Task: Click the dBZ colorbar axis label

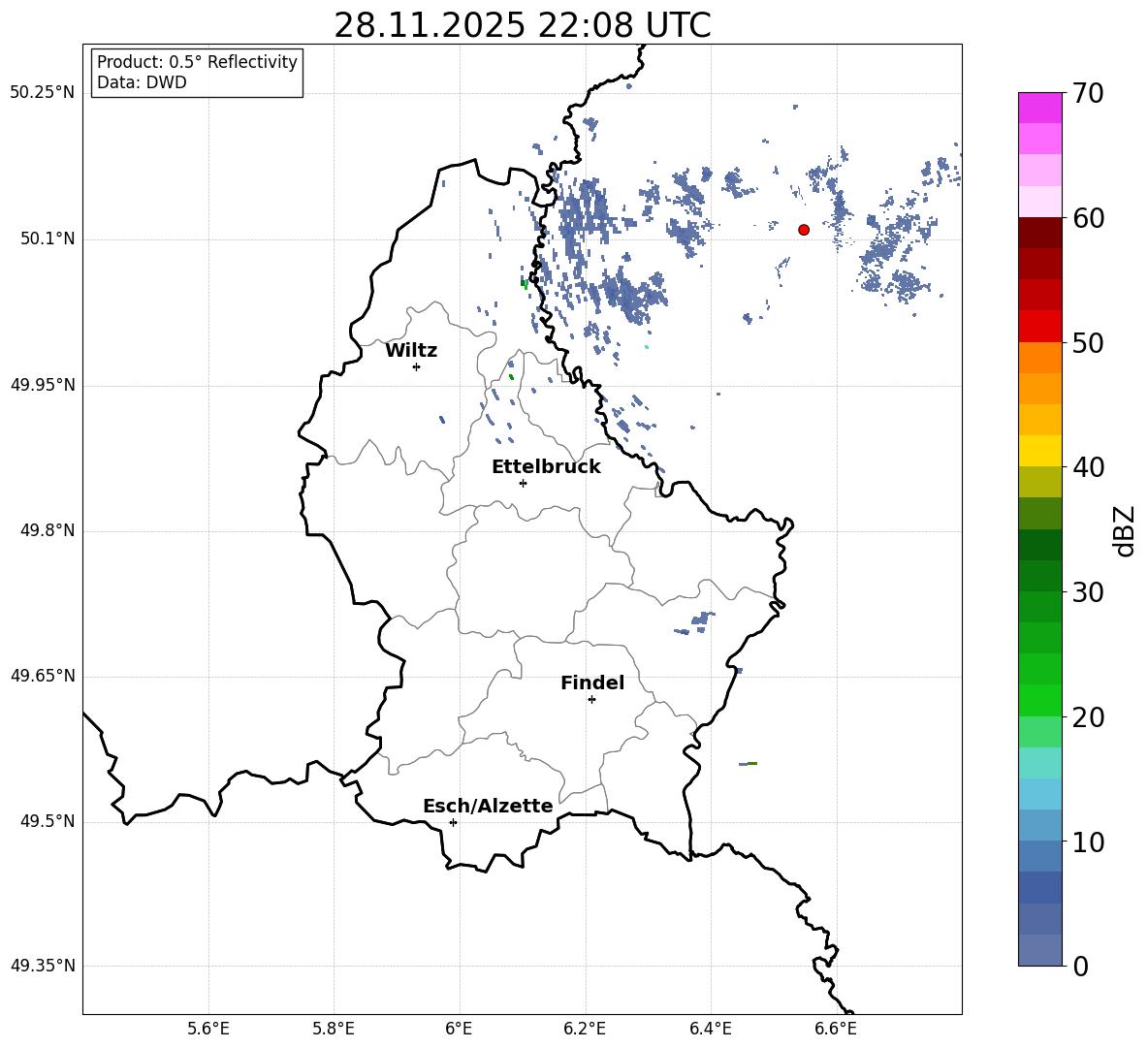Action: coord(1124,530)
